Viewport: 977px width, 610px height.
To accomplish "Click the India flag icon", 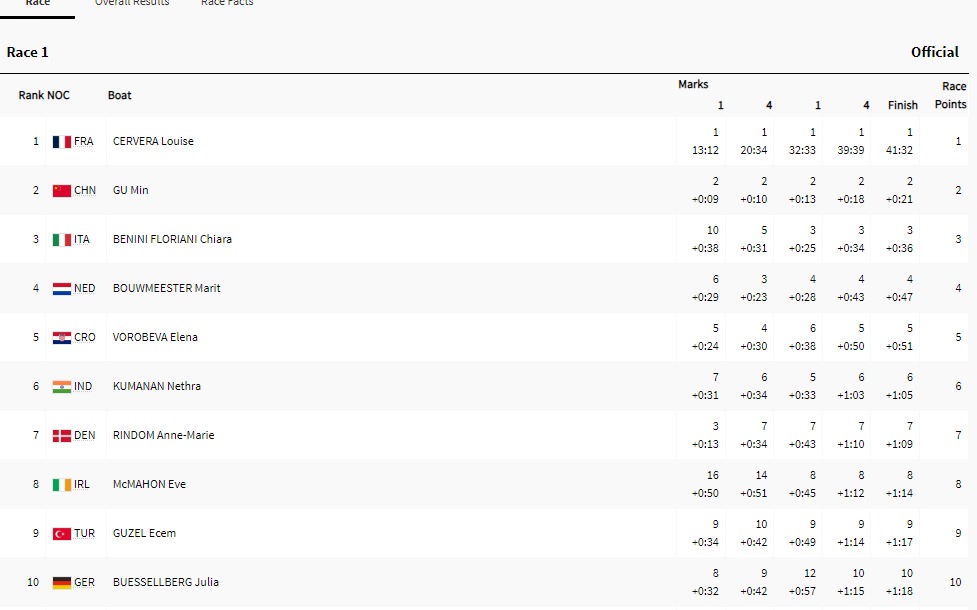I will (x=62, y=387).
